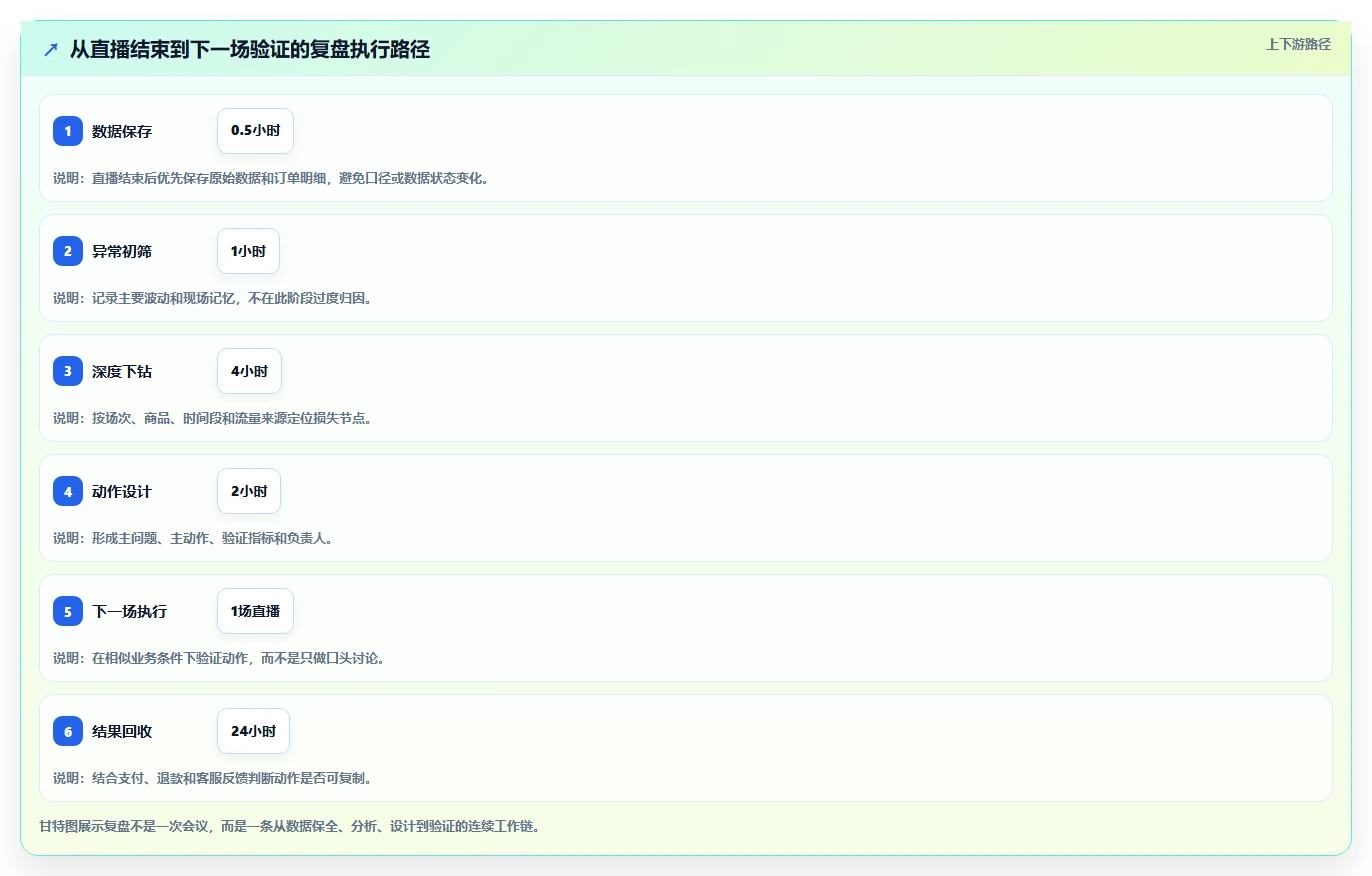1372x876 pixels.
Task: Click the description about 保存原始数据和订单明细
Action: point(271,178)
